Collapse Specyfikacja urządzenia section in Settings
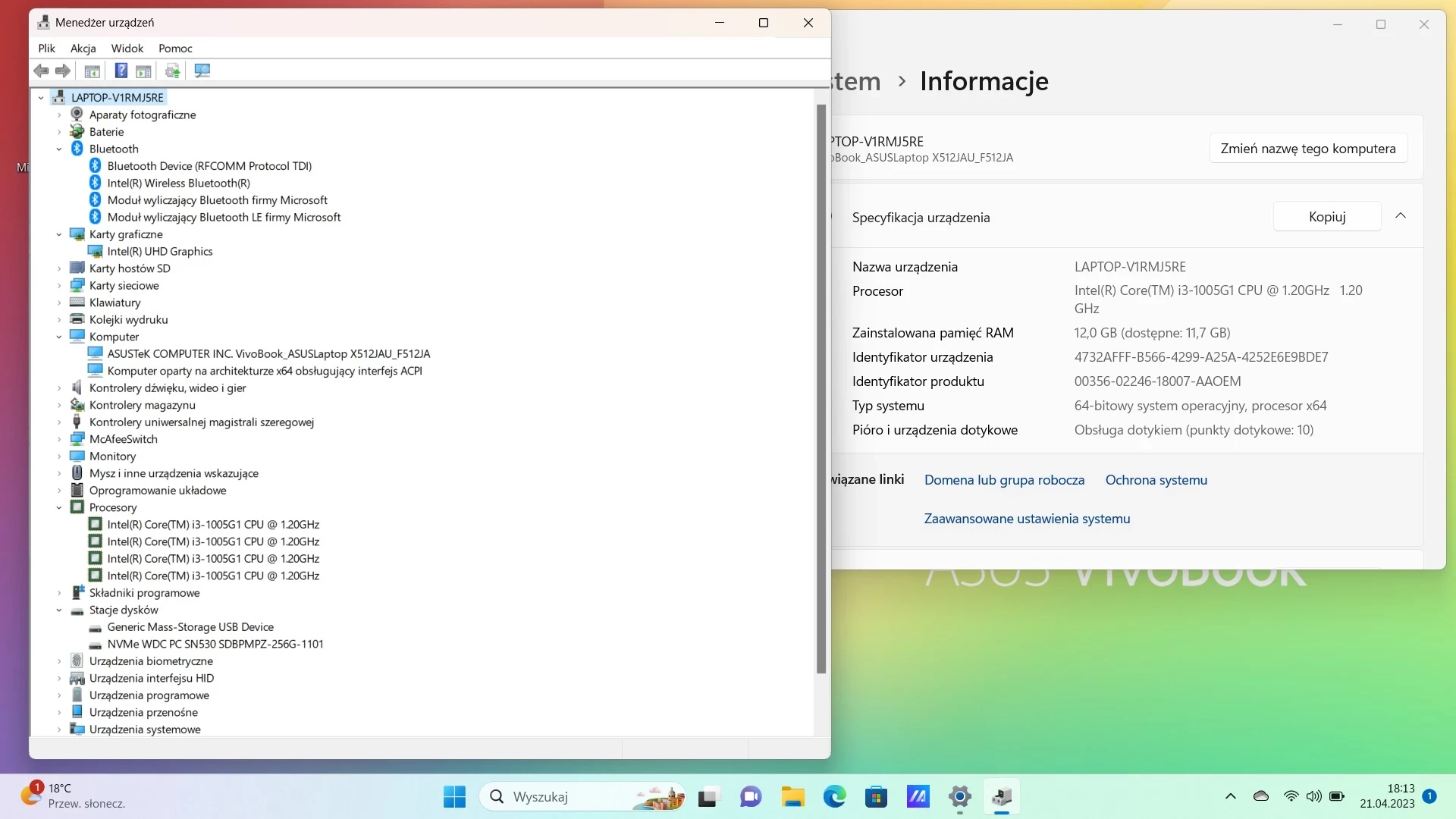This screenshot has width=1456, height=819. pos(1401,216)
